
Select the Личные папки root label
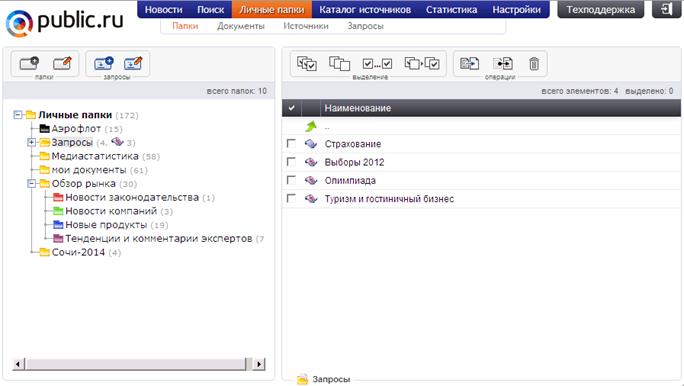75,115
